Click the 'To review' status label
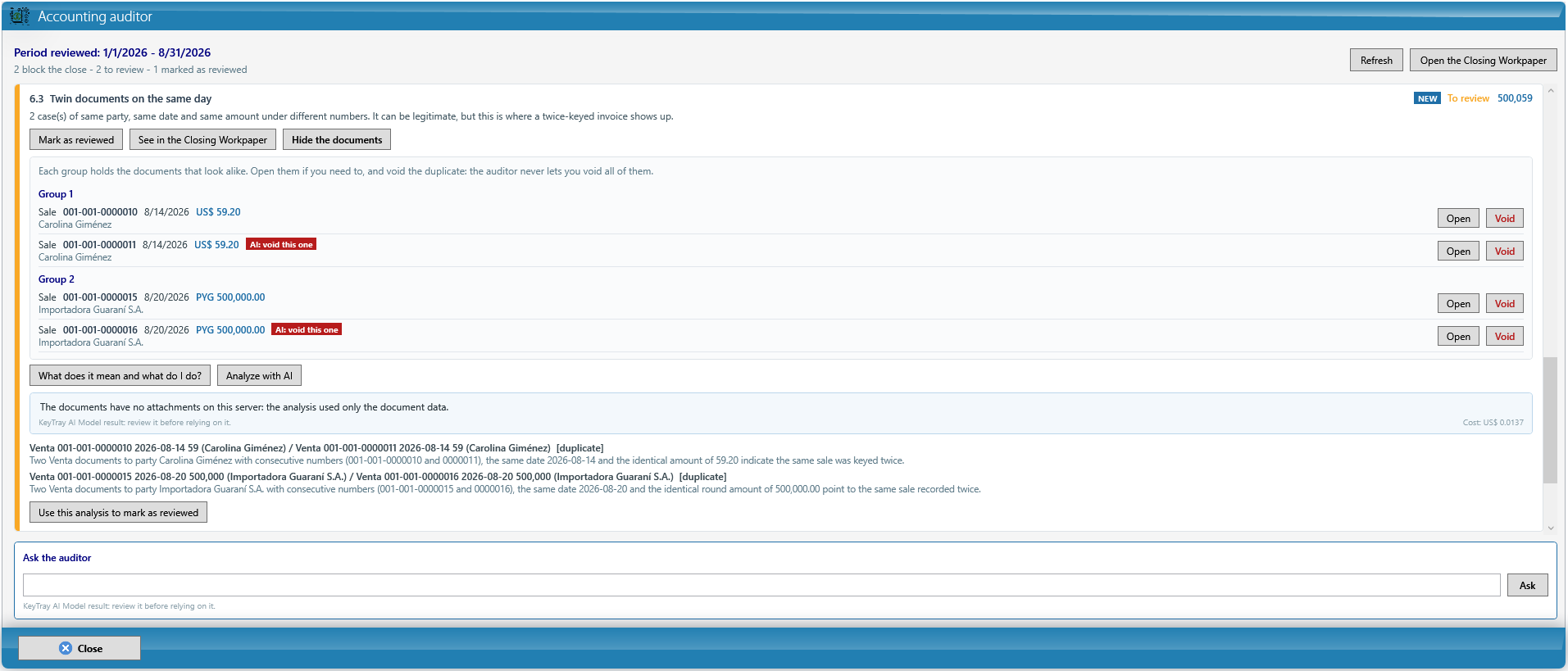 [x=1468, y=98]
